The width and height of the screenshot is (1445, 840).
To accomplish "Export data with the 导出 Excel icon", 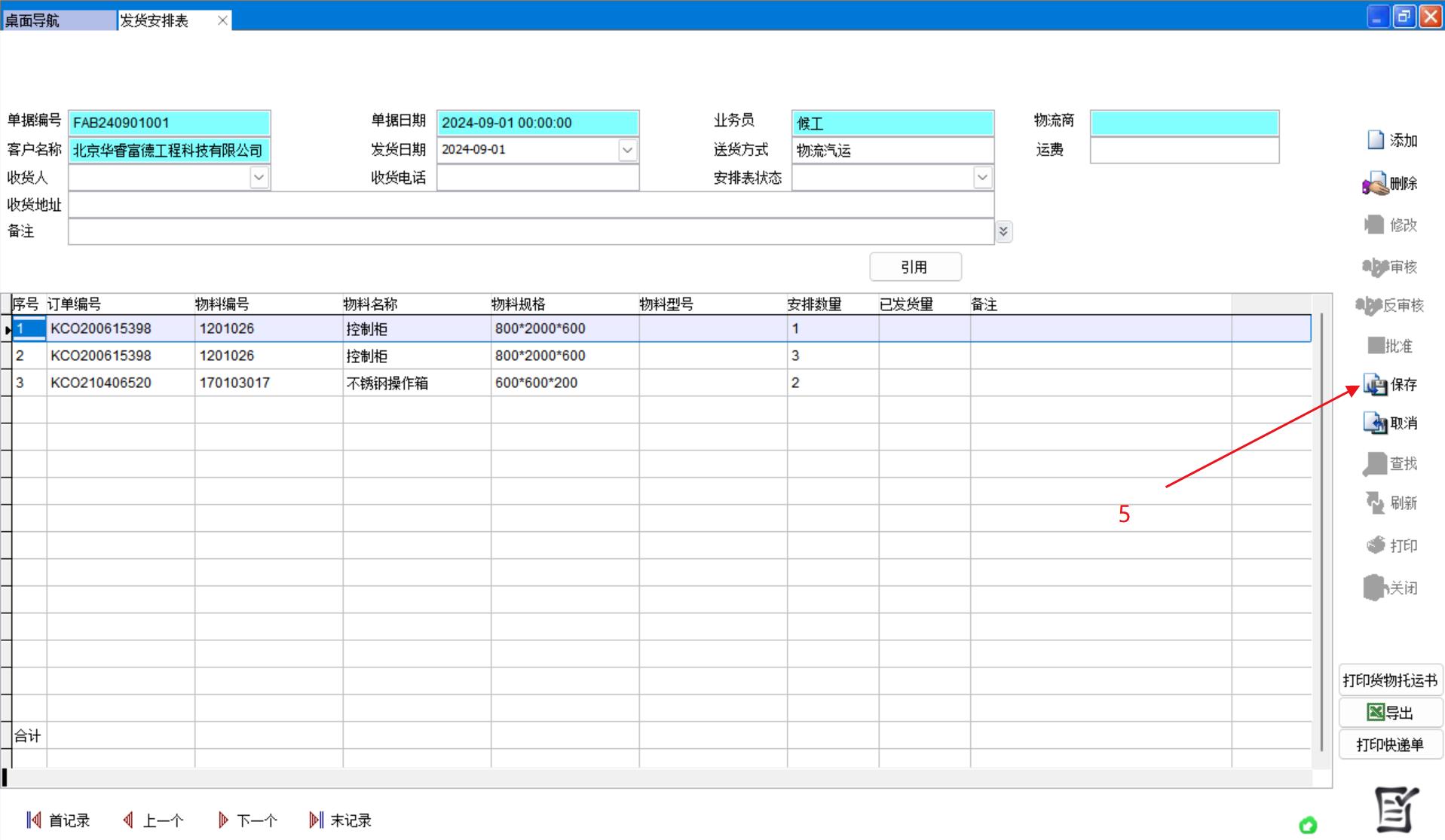I will click(x=1376, y=713).
